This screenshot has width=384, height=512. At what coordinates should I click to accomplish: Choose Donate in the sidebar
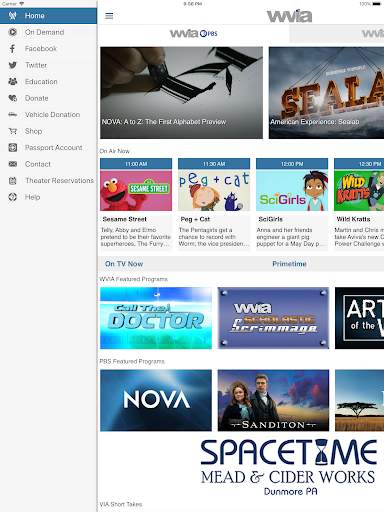pyautogui.click(x=48, y=98)
